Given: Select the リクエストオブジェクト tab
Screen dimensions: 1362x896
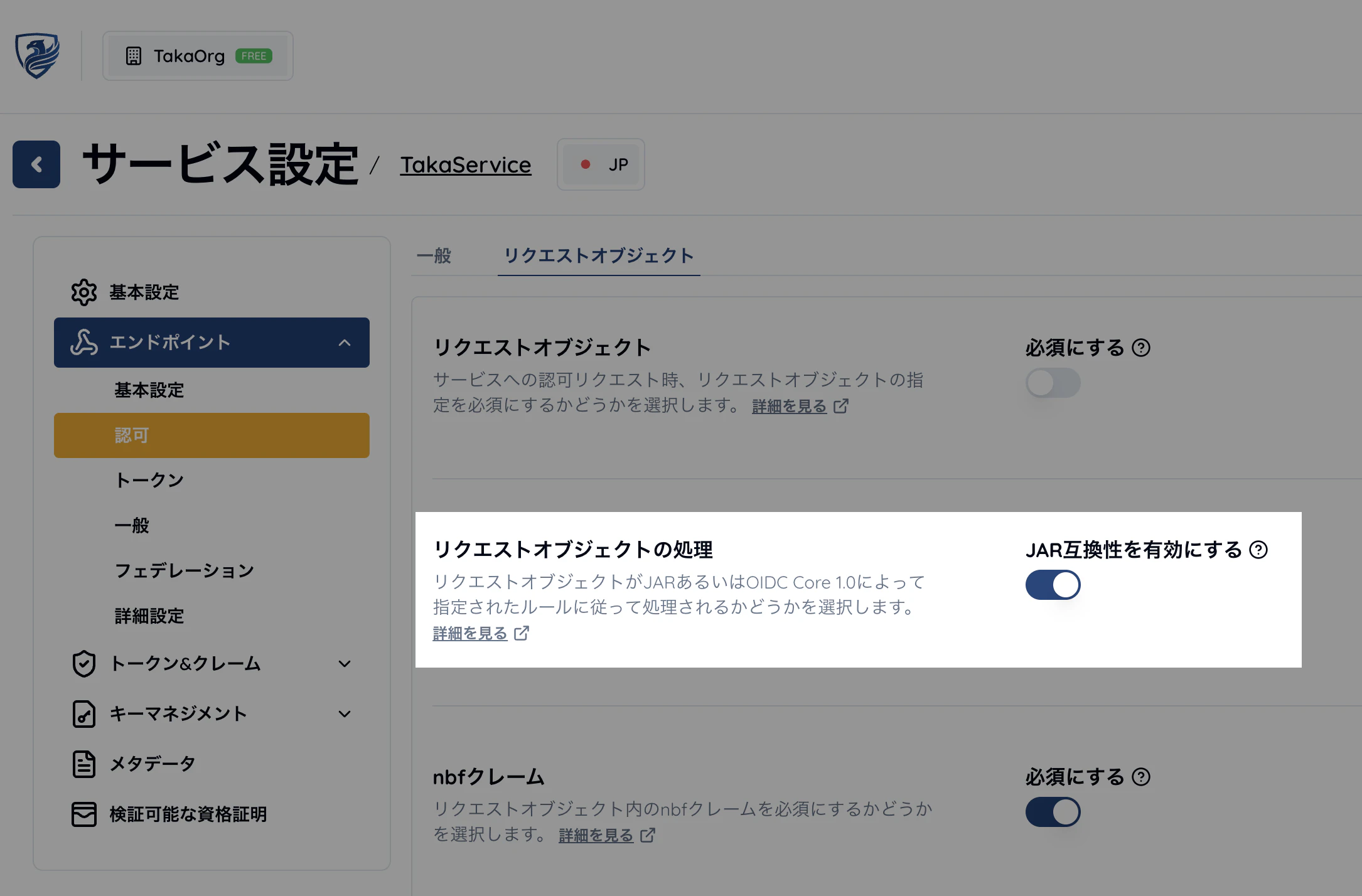Looking at the screenshot, I should coord(598,255).
